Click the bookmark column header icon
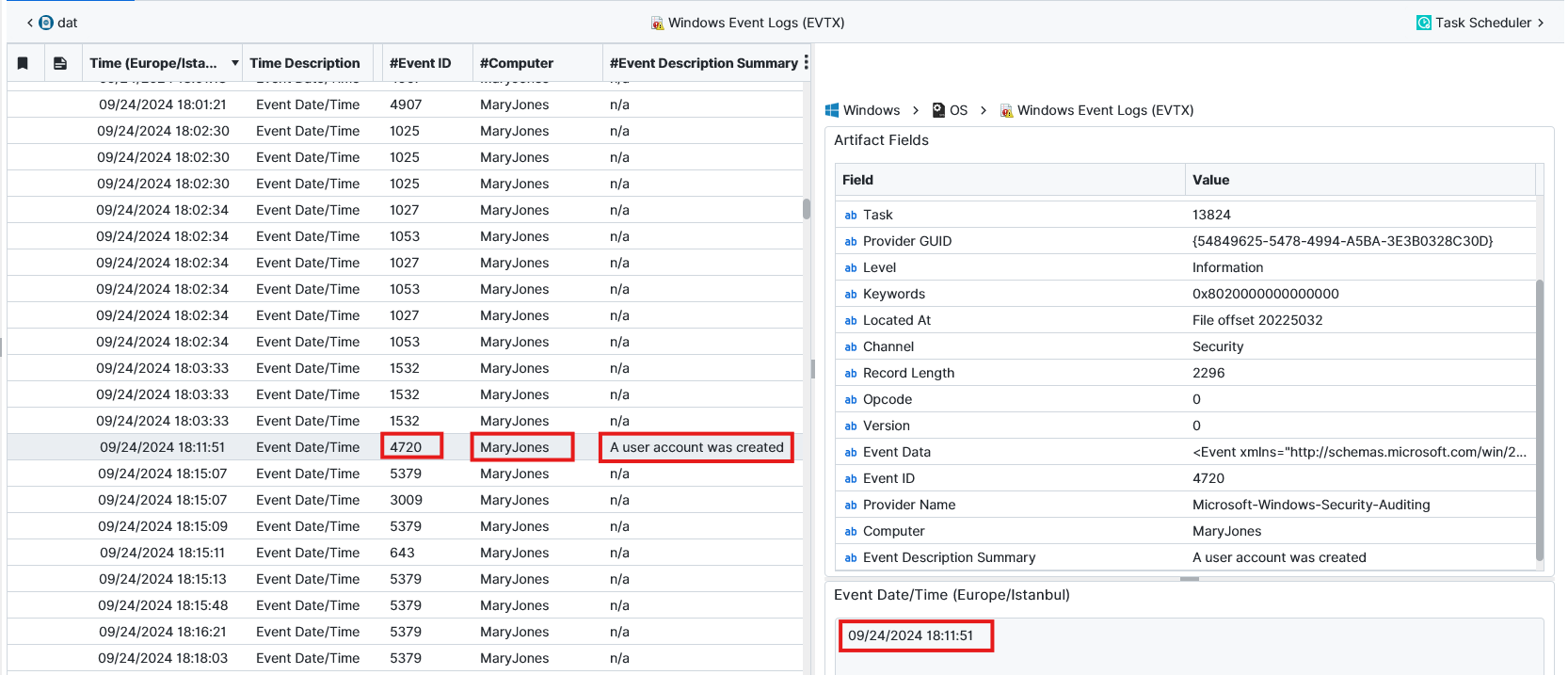The height and width of the screenshot is (675, 1568). click(23, 63)
